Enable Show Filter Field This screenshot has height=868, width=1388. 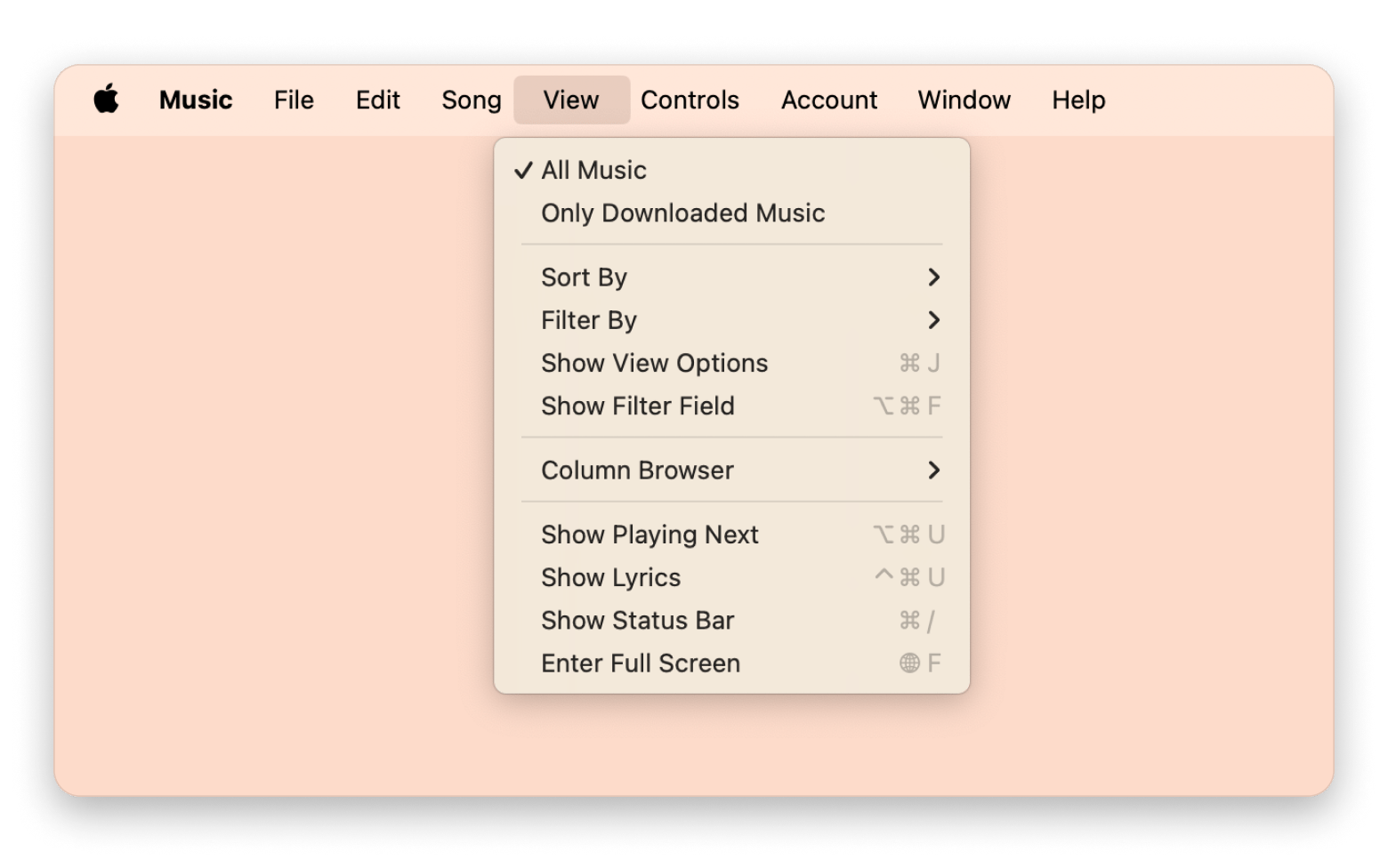(638, 406)
